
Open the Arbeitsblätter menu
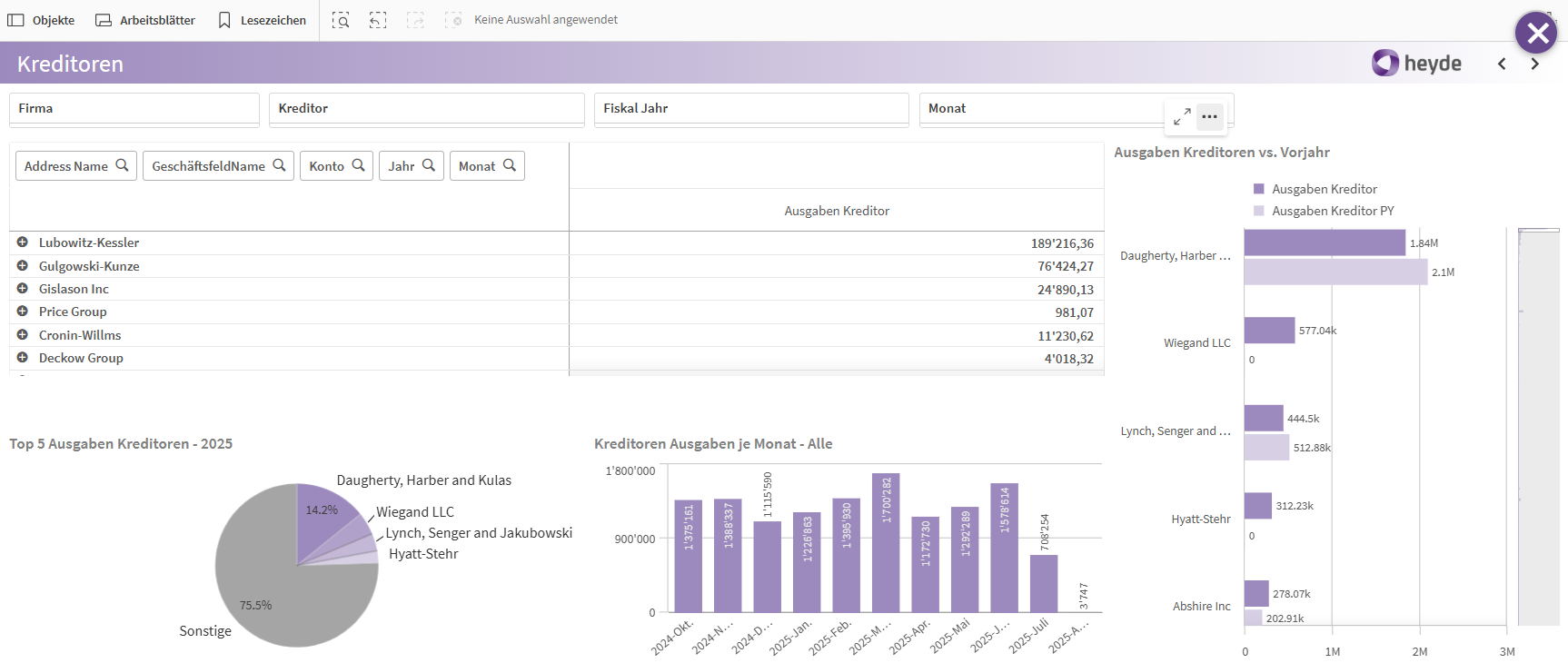point(145,20)
